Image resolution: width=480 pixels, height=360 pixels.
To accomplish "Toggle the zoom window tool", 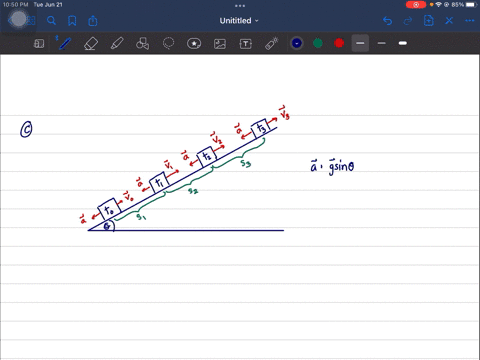I will pos(39,43).
